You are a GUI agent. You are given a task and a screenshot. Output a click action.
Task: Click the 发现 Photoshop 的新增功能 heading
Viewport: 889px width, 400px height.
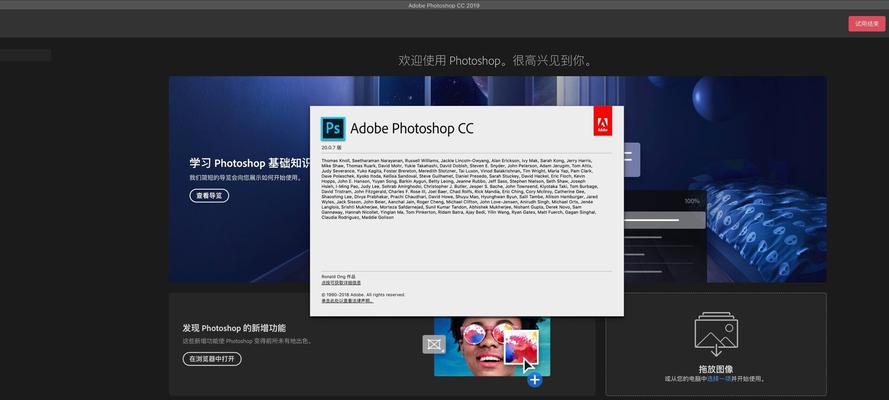pos(234,328)
